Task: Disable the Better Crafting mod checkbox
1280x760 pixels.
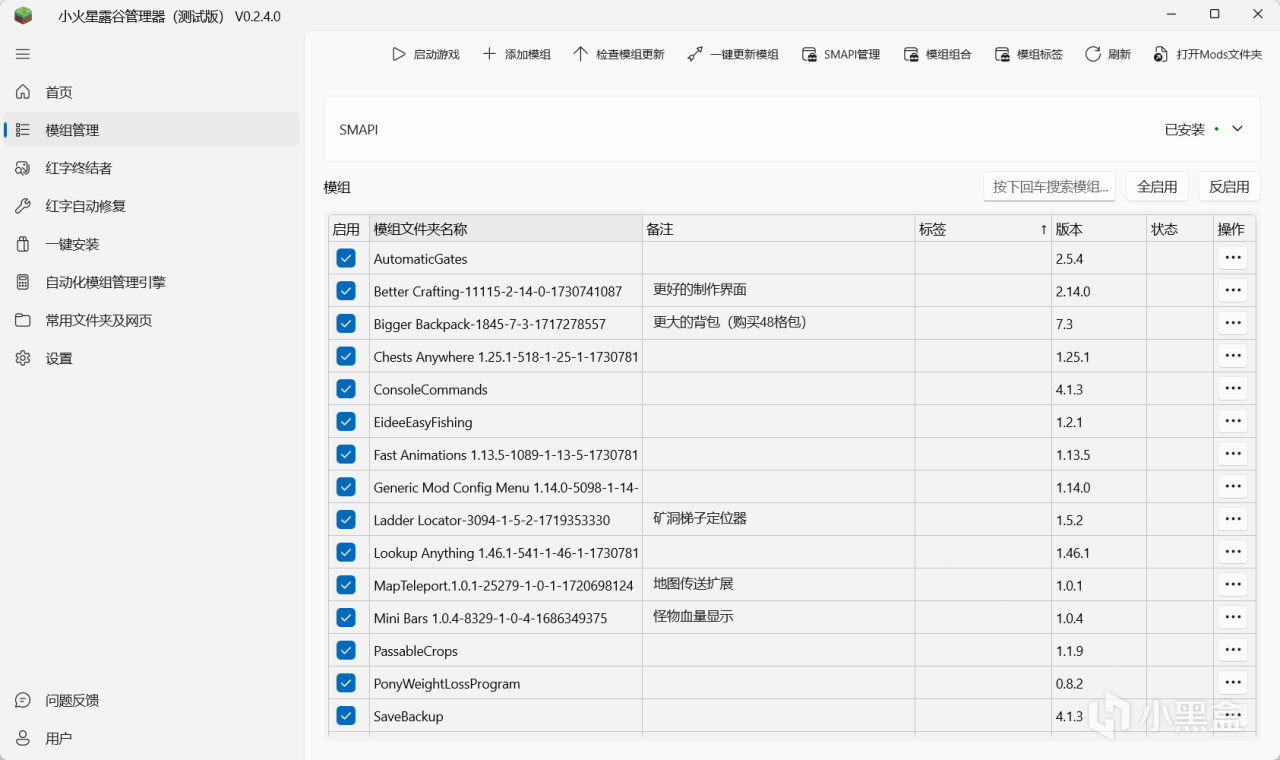Action: [346, 291]
